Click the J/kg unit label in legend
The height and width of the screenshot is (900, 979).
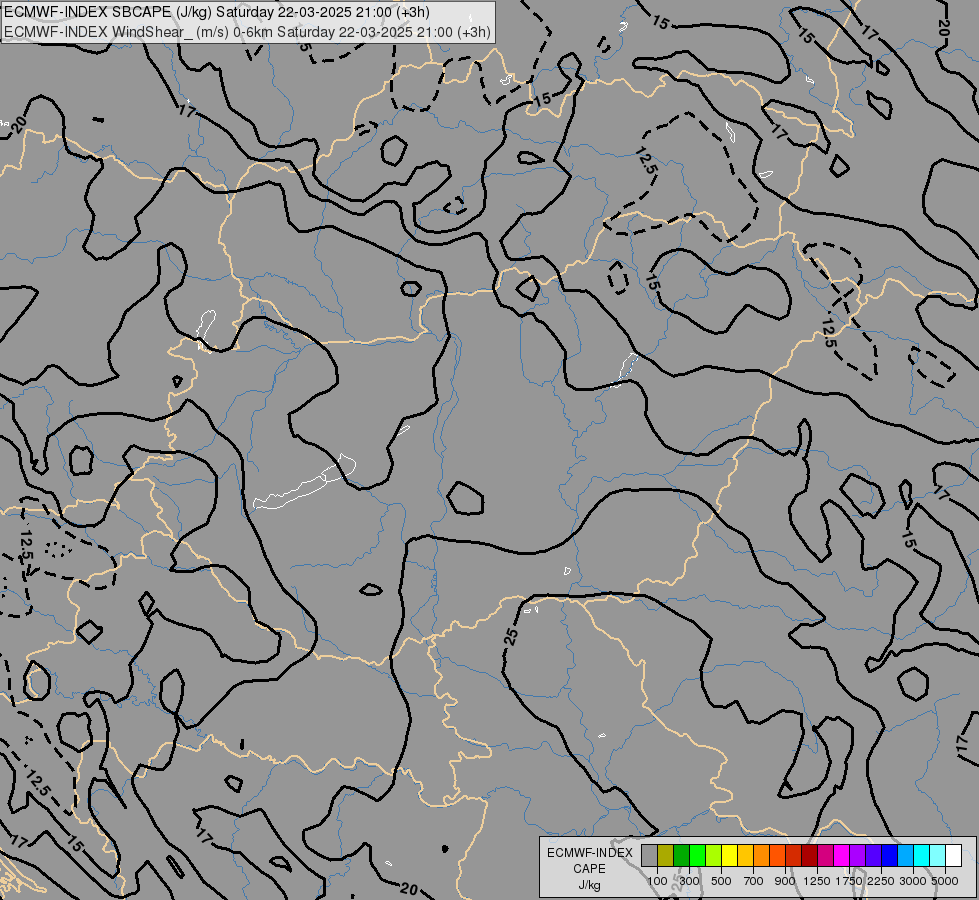pyautogui.click(x=589, y=885)
